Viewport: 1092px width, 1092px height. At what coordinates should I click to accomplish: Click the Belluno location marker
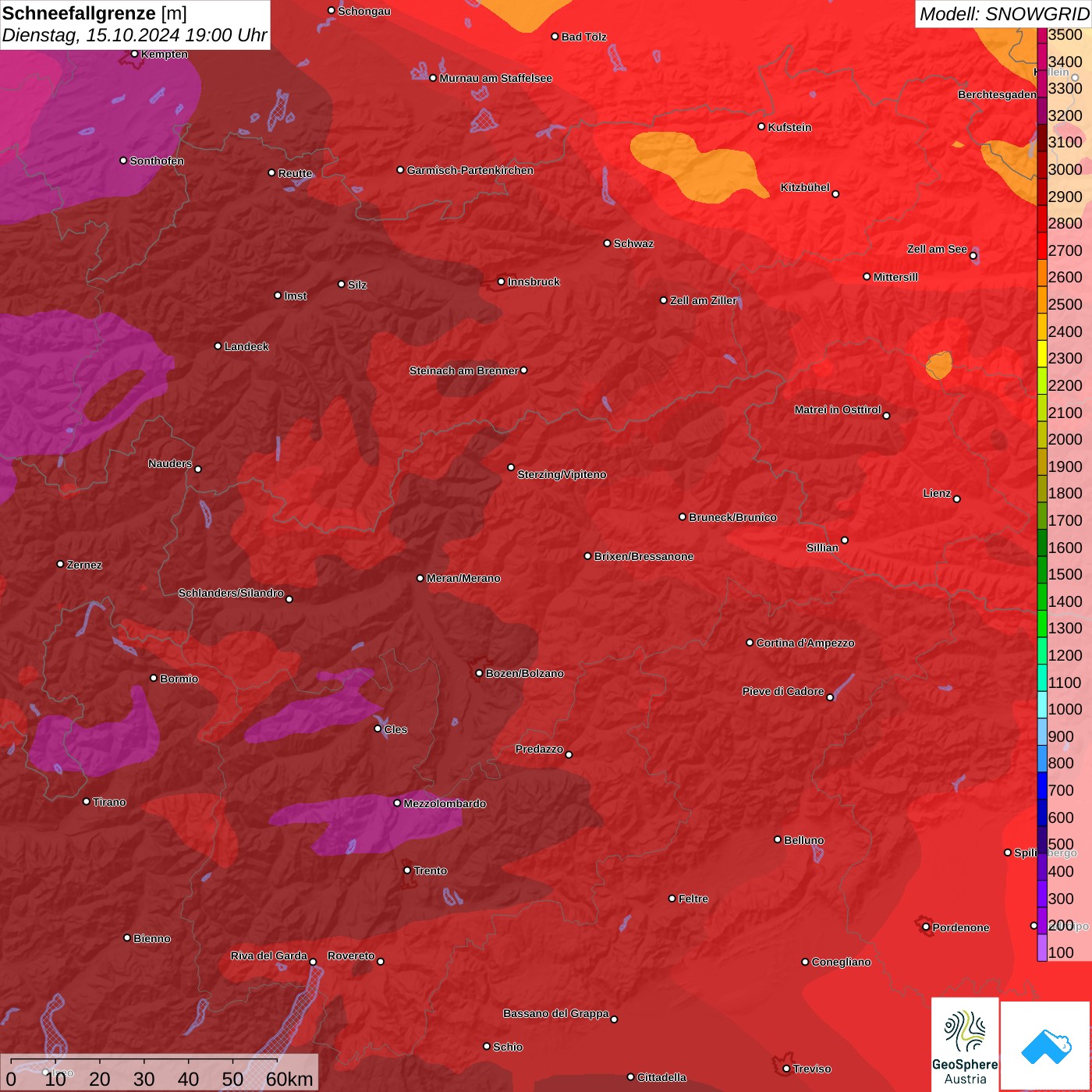click(777, 839)
